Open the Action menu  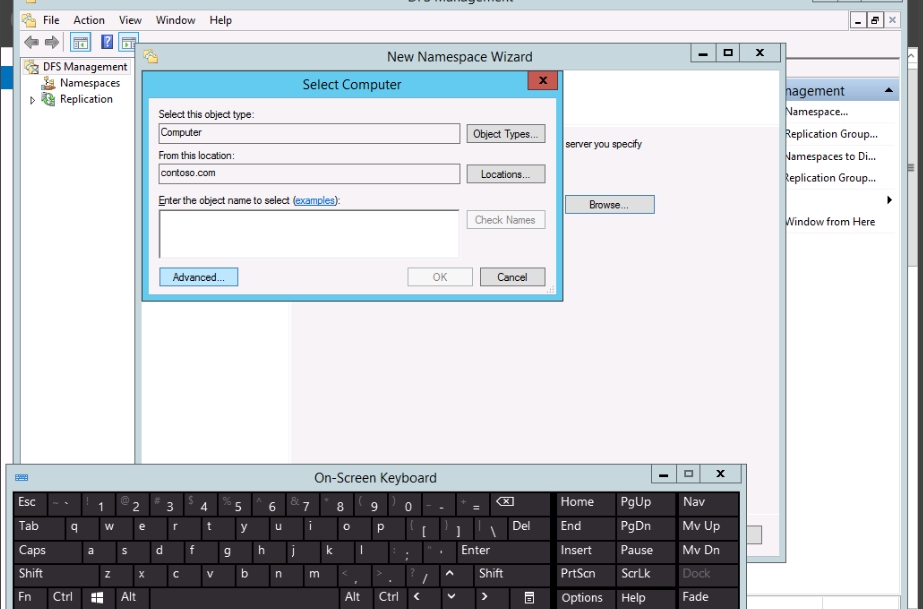click(x=89, y=20)
